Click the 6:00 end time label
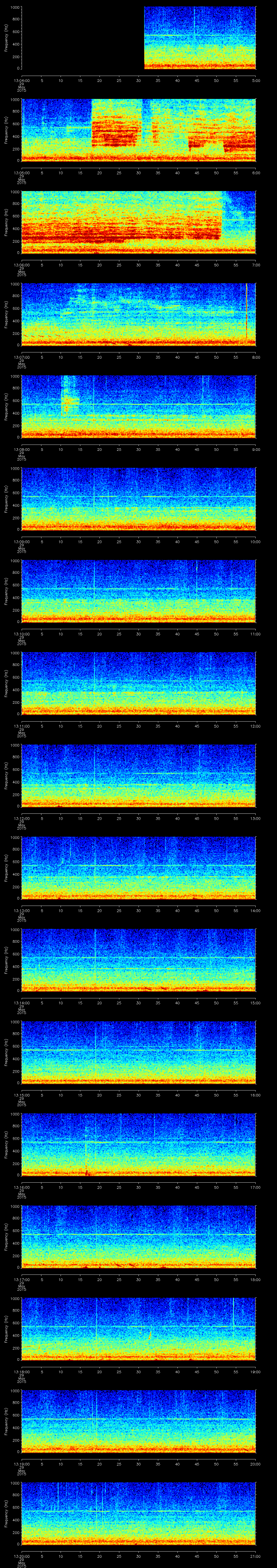This screenshot has width=277, height=1568. (256, 173)
